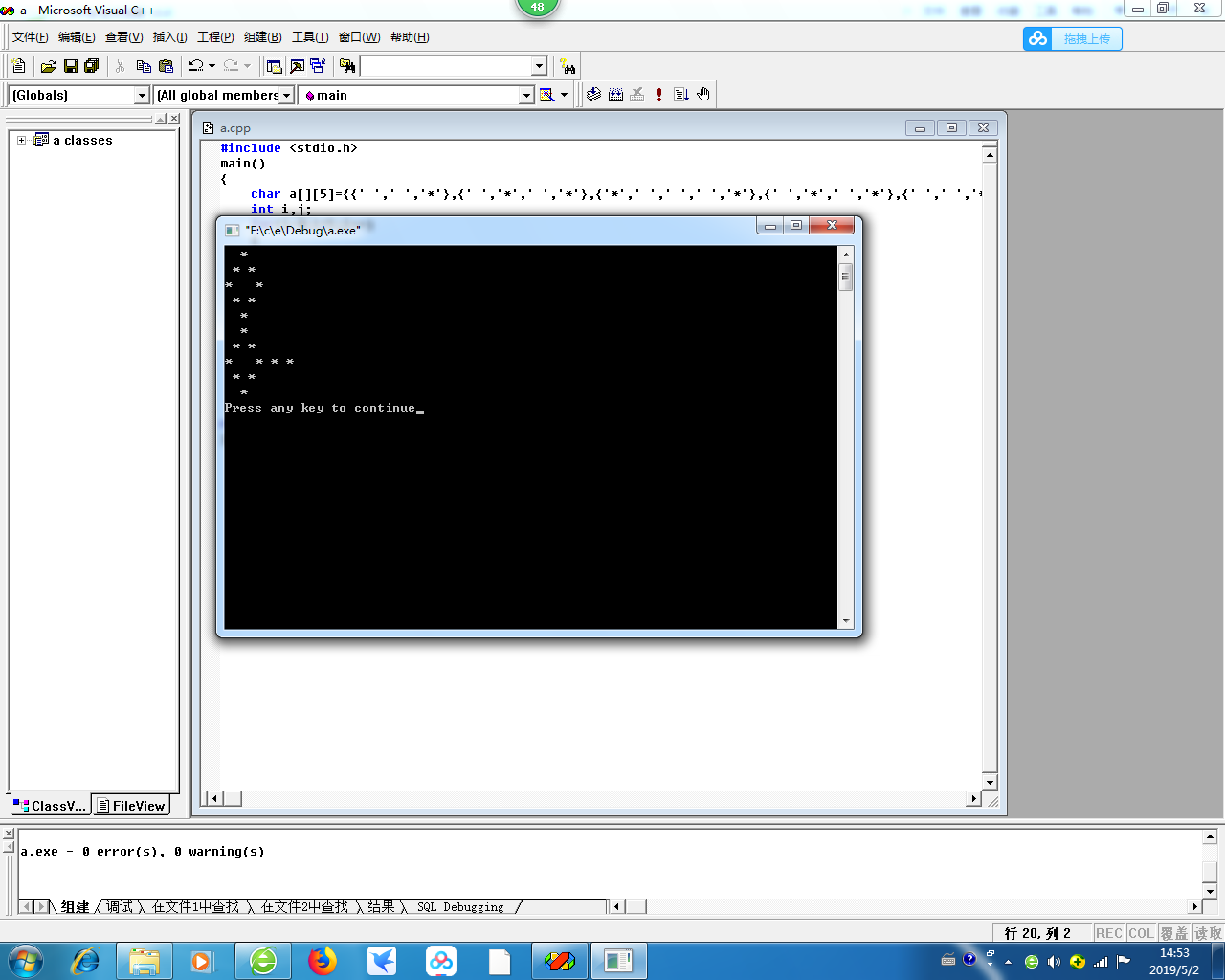Click the Open file folder icon
The height and width of the screenshot is (980, 1225).
(x=48, y=66)
